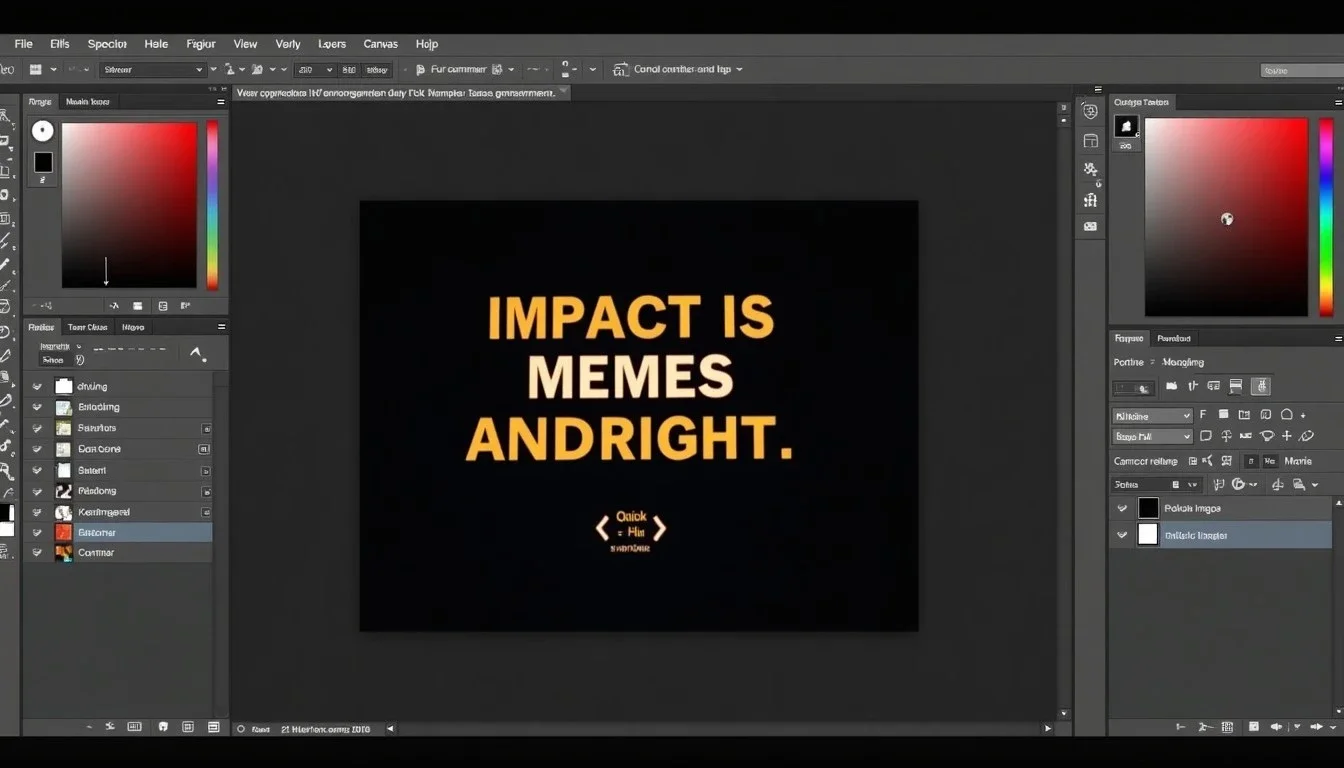Click the small icon before Fur commer text
1344x768 pixels.
[x=420, y=70]
